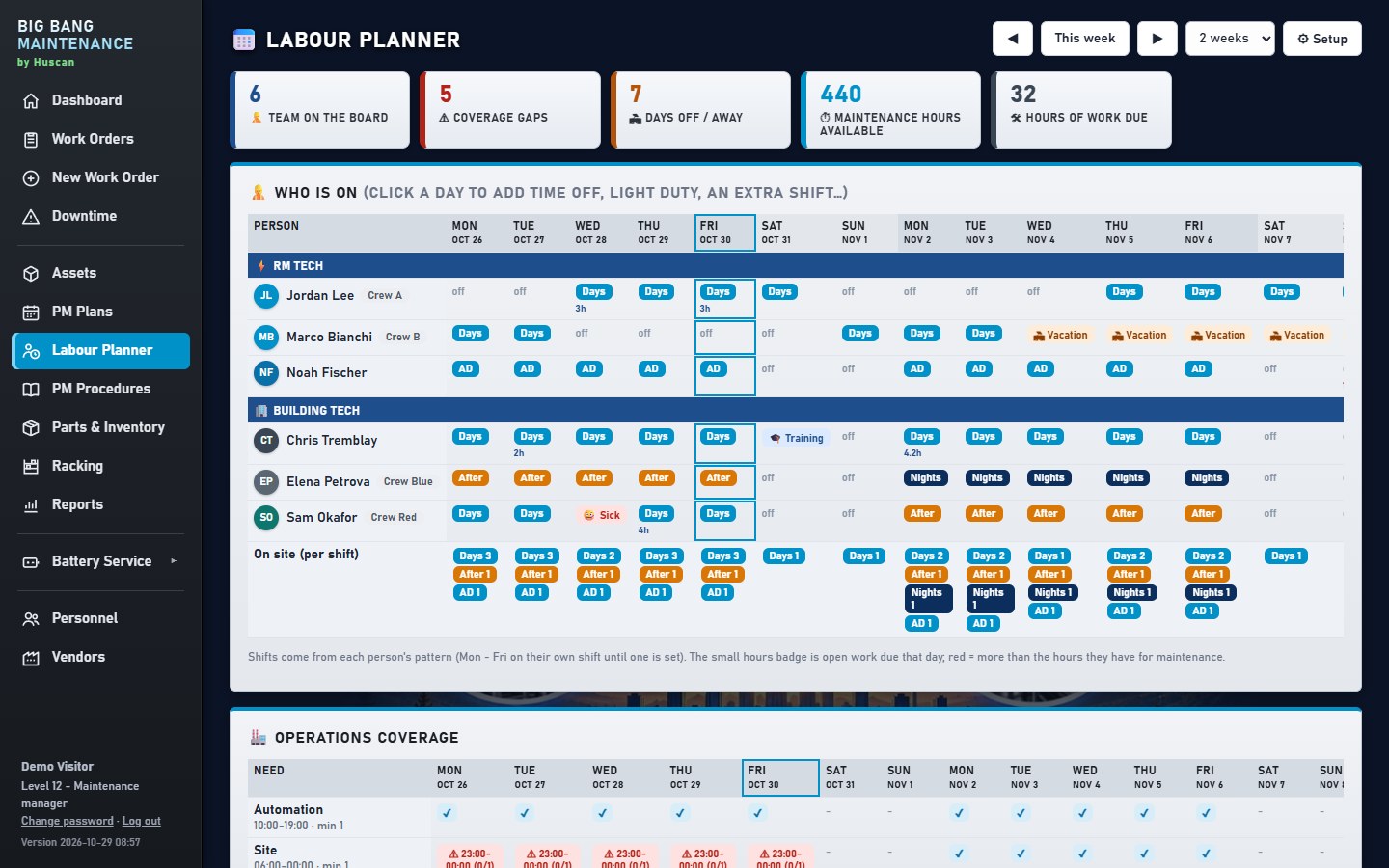Viewport: 1389px width, 868px height.
Task: Click the Days Off / Away summary card
Action: (700, 110)
